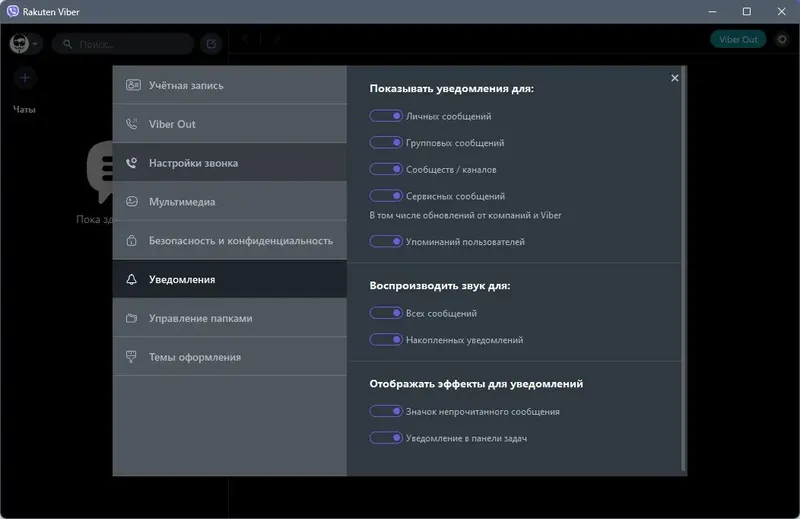Image resolution: width=800 pixels, height=519 pixels.
Task: Click the bell icon for Notifications
Action: tap(132, 279)
